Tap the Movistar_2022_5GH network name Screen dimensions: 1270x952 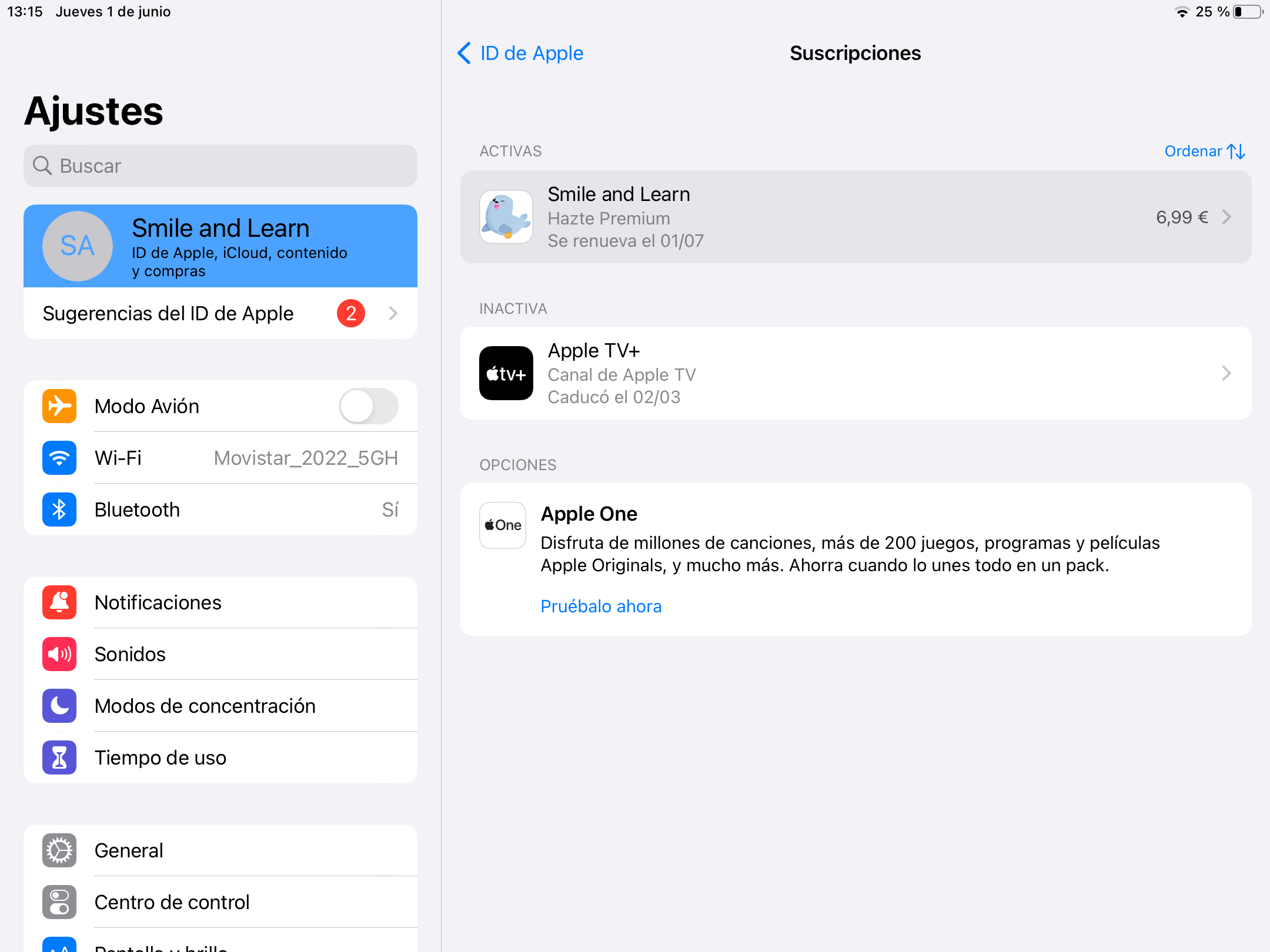point(306,458)
